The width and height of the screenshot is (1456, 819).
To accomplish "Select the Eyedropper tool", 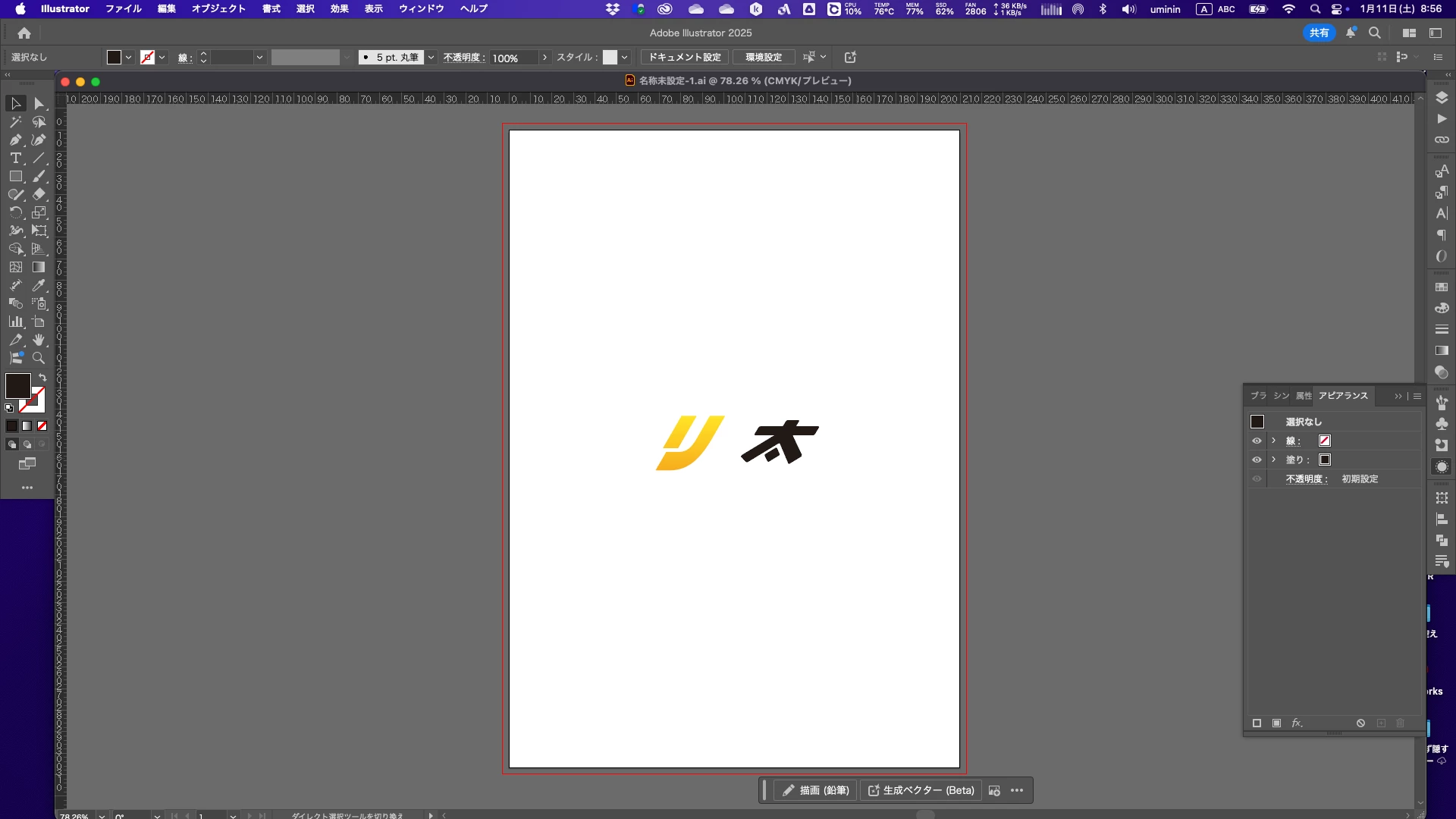I will coord(39,285).
